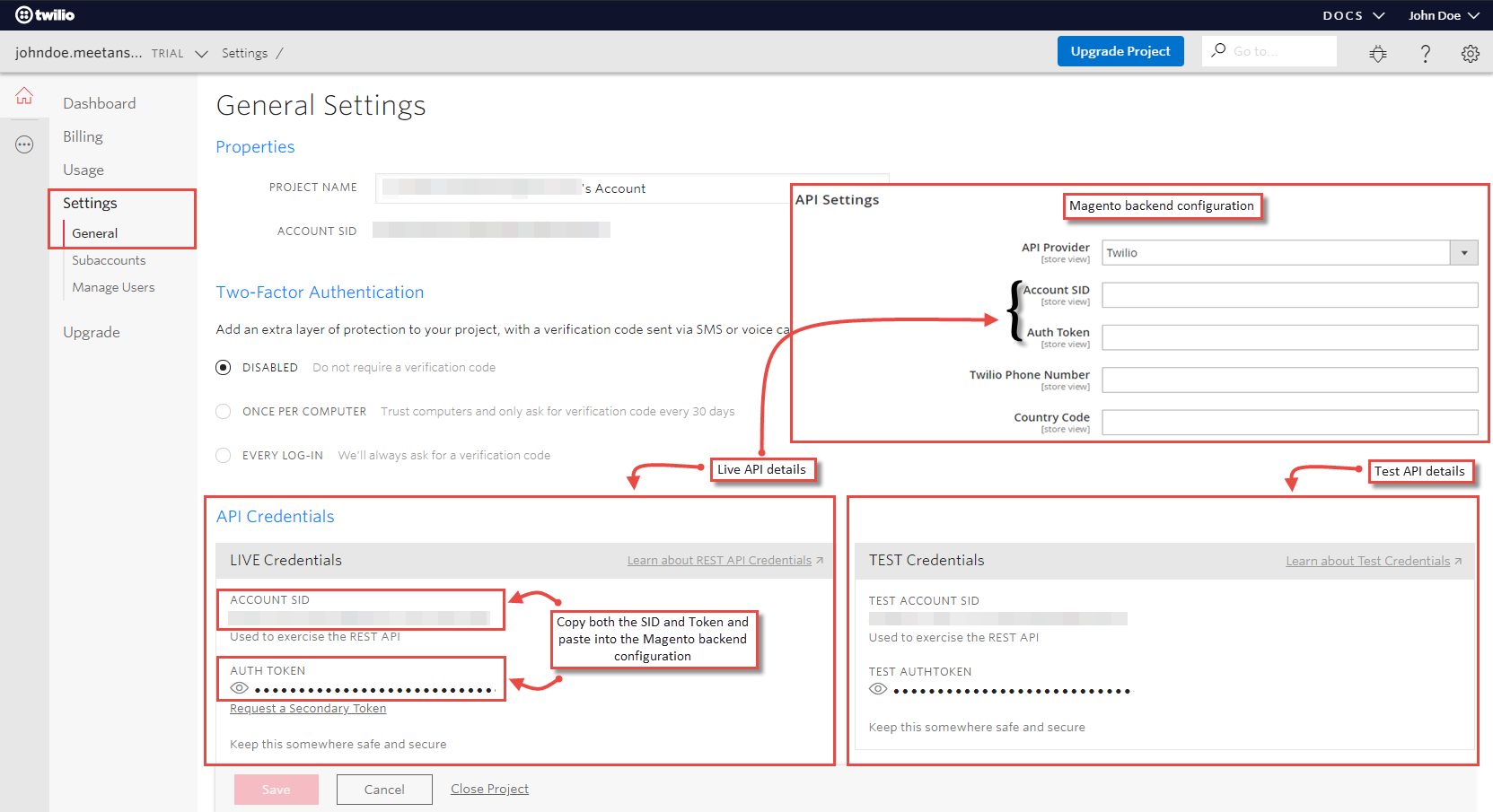Click the Twilio logo
1493x812 pixels.
point(45,15)
